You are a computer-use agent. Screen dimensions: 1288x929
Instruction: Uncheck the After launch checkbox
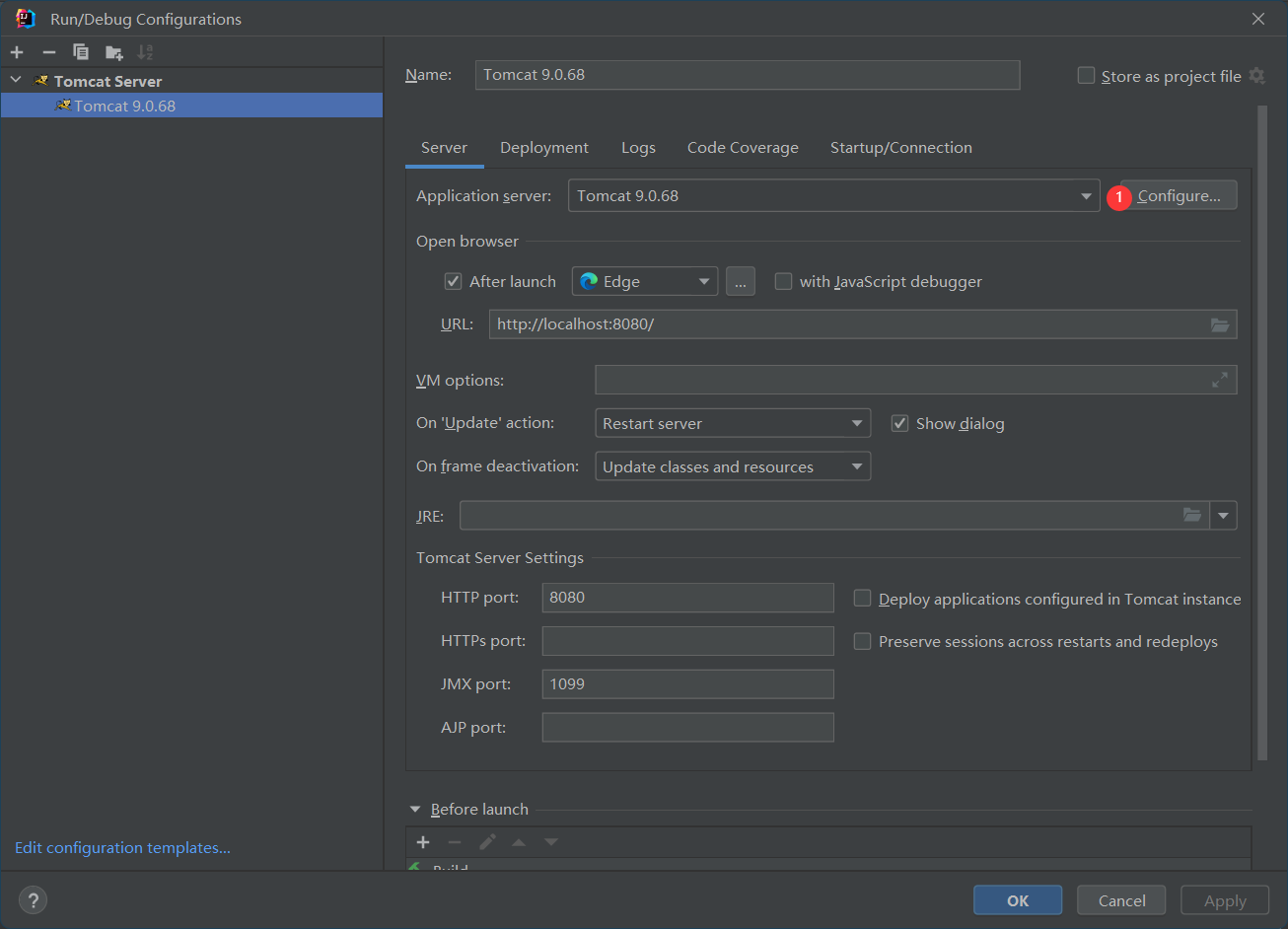(x=454, y=282)
